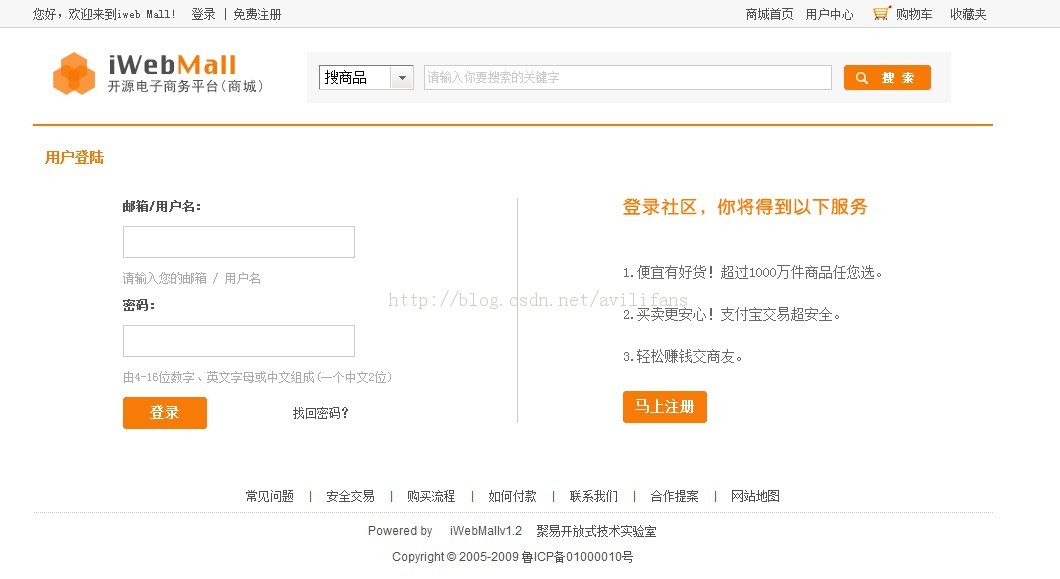This screenshot has height=579, width=1060.
Task: Click the 请输入您的邮箱 / 用户名 hint text
Action: (192, 278)
